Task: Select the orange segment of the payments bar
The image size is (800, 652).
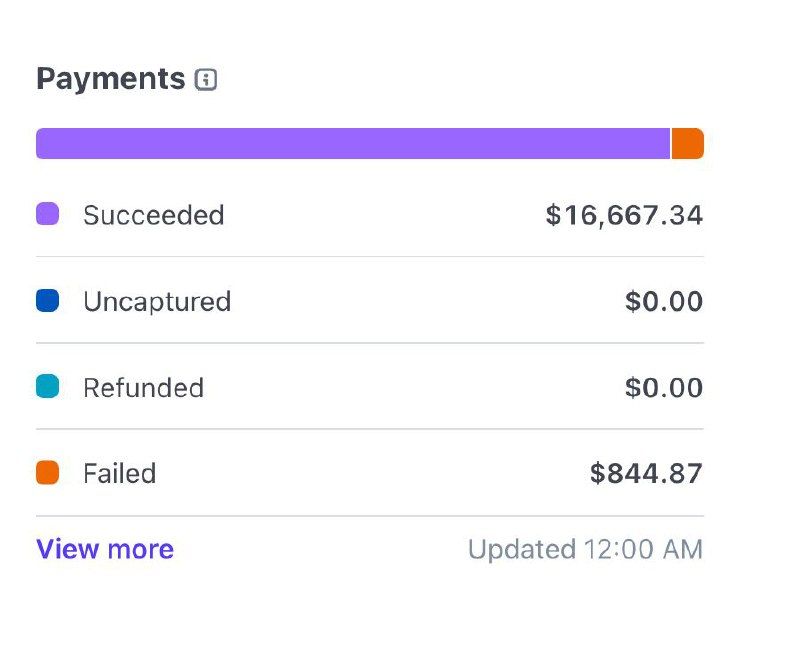Action: tap(688, 144)
